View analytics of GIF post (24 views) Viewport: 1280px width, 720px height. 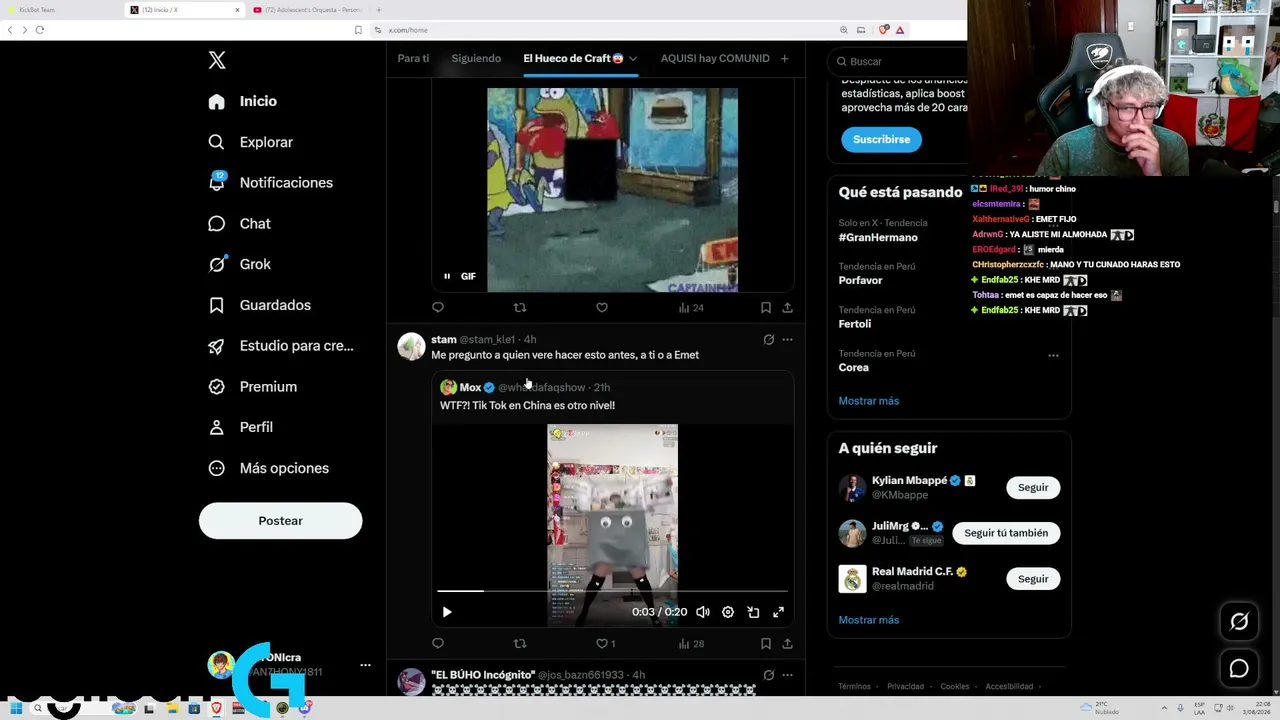click(x=691, y=307)
